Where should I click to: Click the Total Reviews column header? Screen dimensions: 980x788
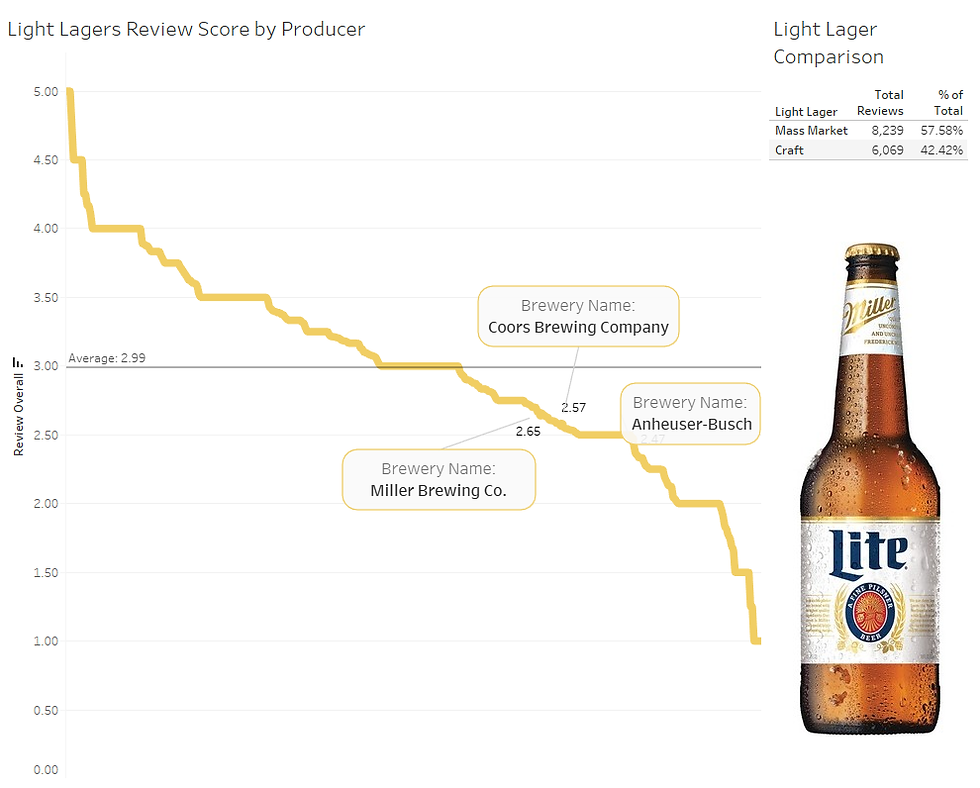click(x=880, y=102)
